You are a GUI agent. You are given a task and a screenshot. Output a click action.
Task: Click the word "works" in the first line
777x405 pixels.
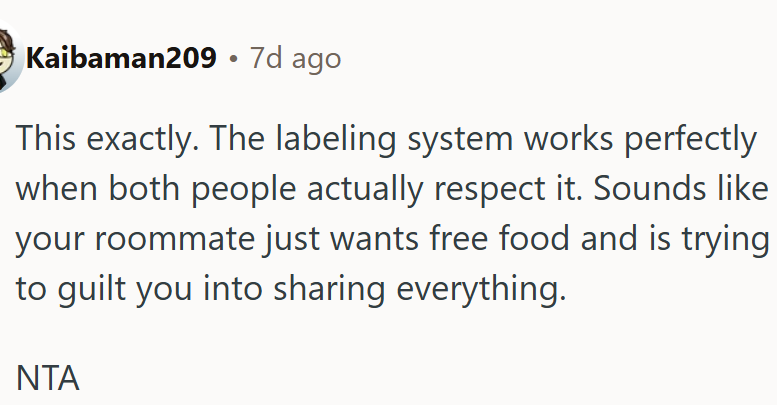543,139
